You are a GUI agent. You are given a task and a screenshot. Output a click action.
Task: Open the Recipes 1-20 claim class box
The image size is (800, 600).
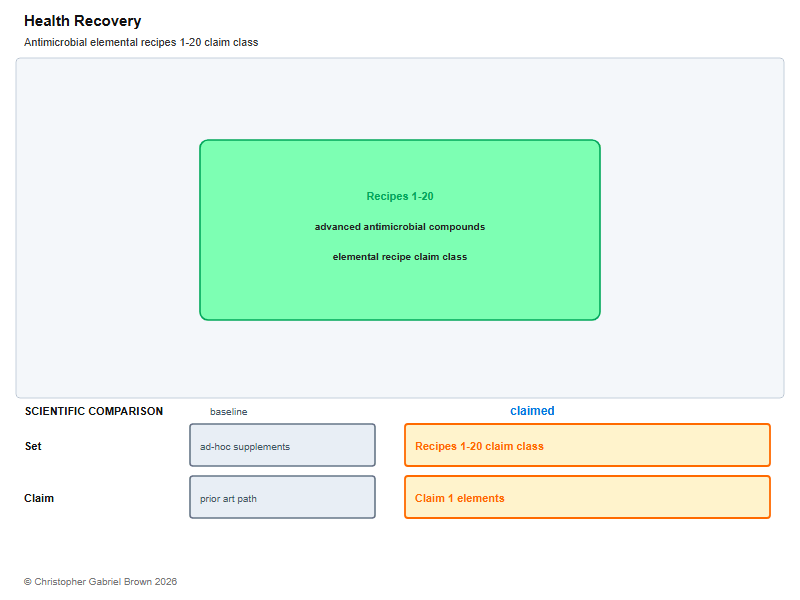click(587, 445)
